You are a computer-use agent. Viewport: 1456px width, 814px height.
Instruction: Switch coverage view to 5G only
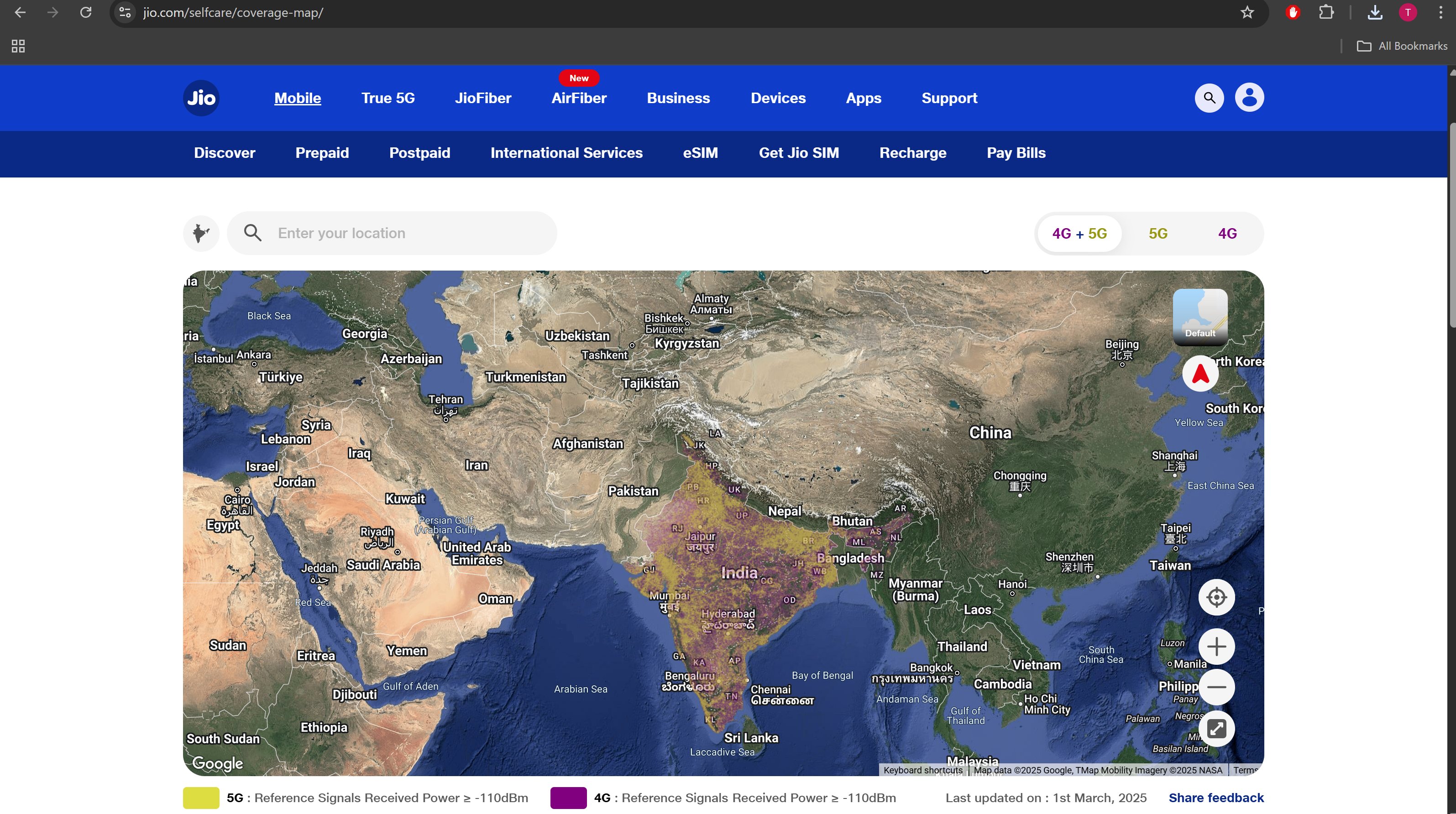(x=1157, y=233)
